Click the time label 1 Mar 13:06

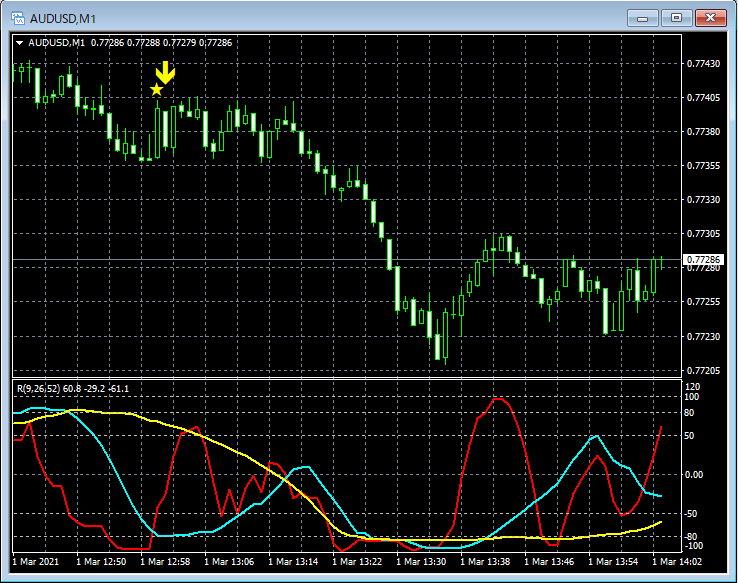tap(229, 562)
